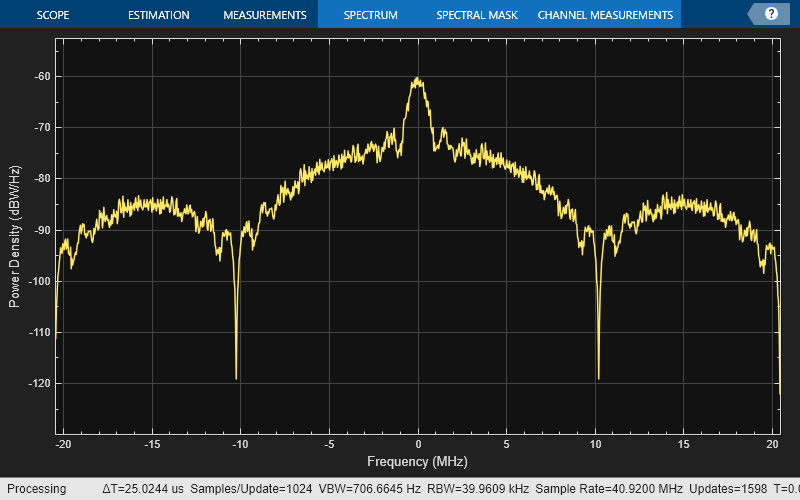Click the Frequency (MHz) axis label

point(417,462)
